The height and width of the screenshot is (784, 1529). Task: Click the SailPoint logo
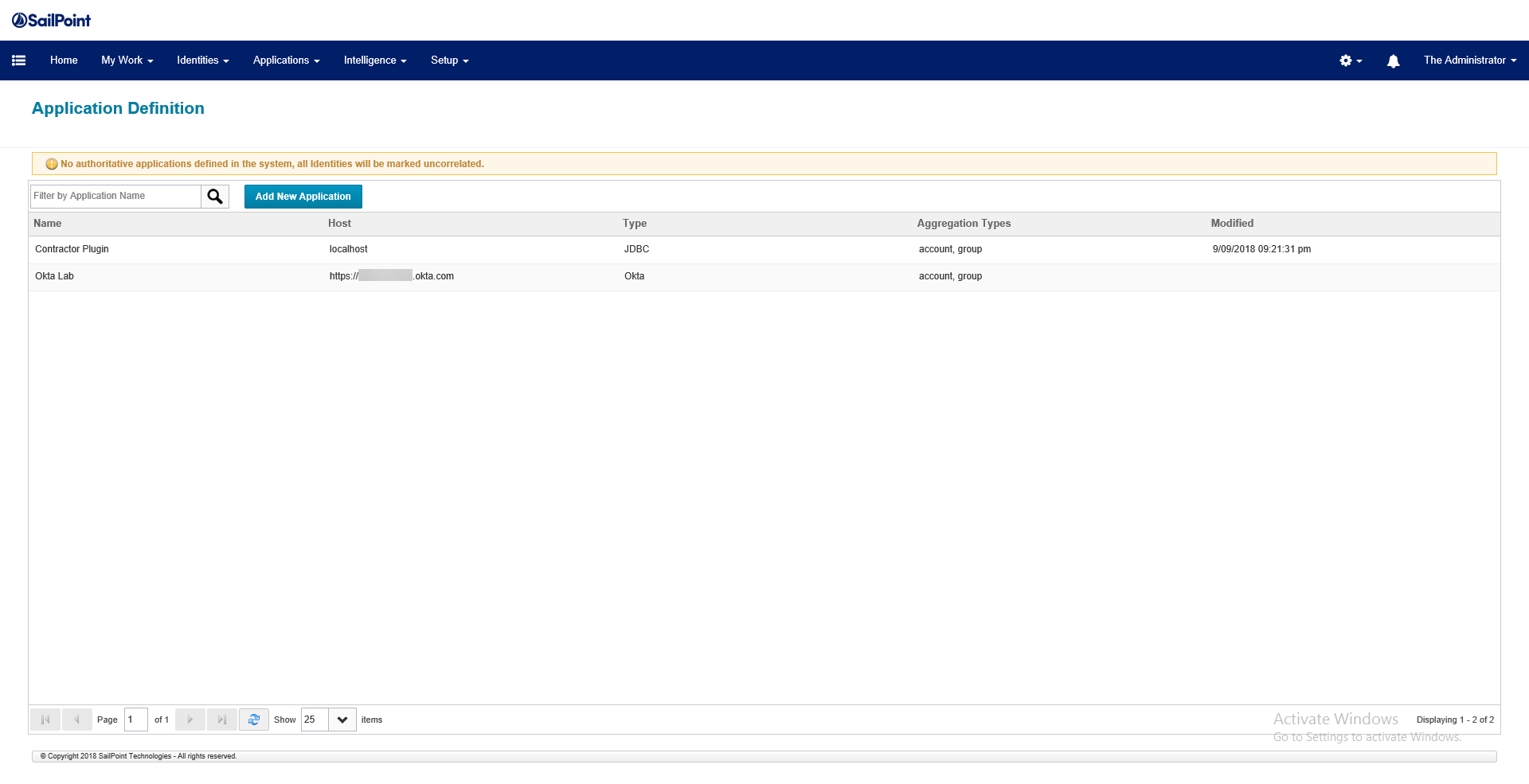point(50,19)
